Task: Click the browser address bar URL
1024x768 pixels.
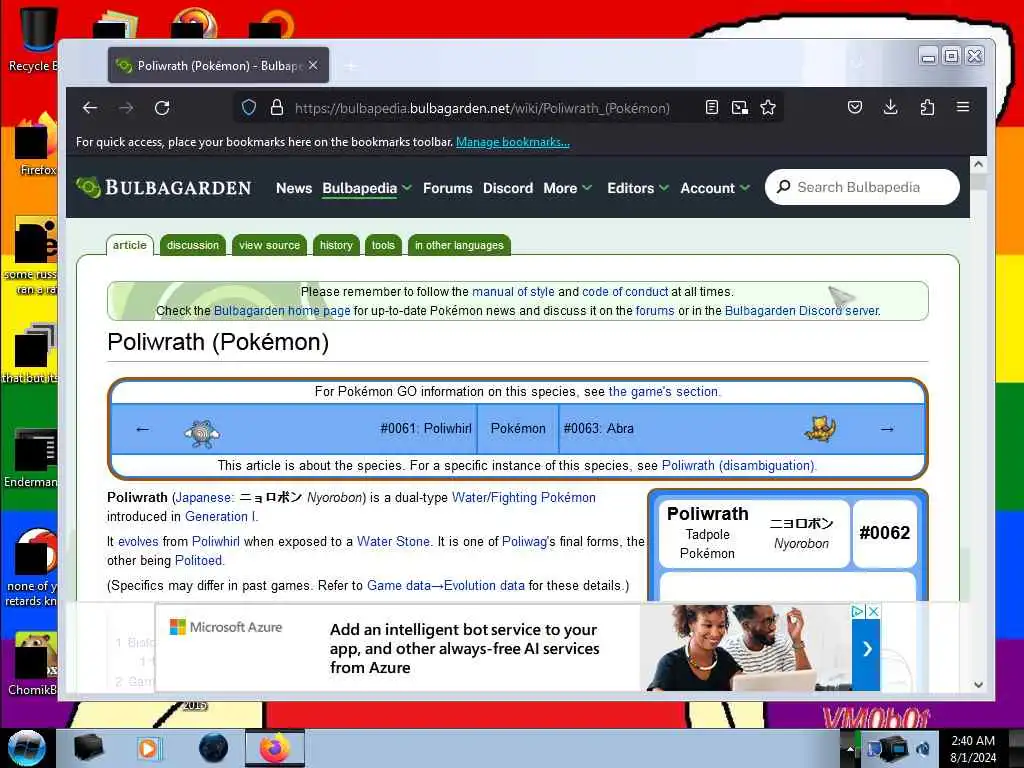Action: (482, 108)
